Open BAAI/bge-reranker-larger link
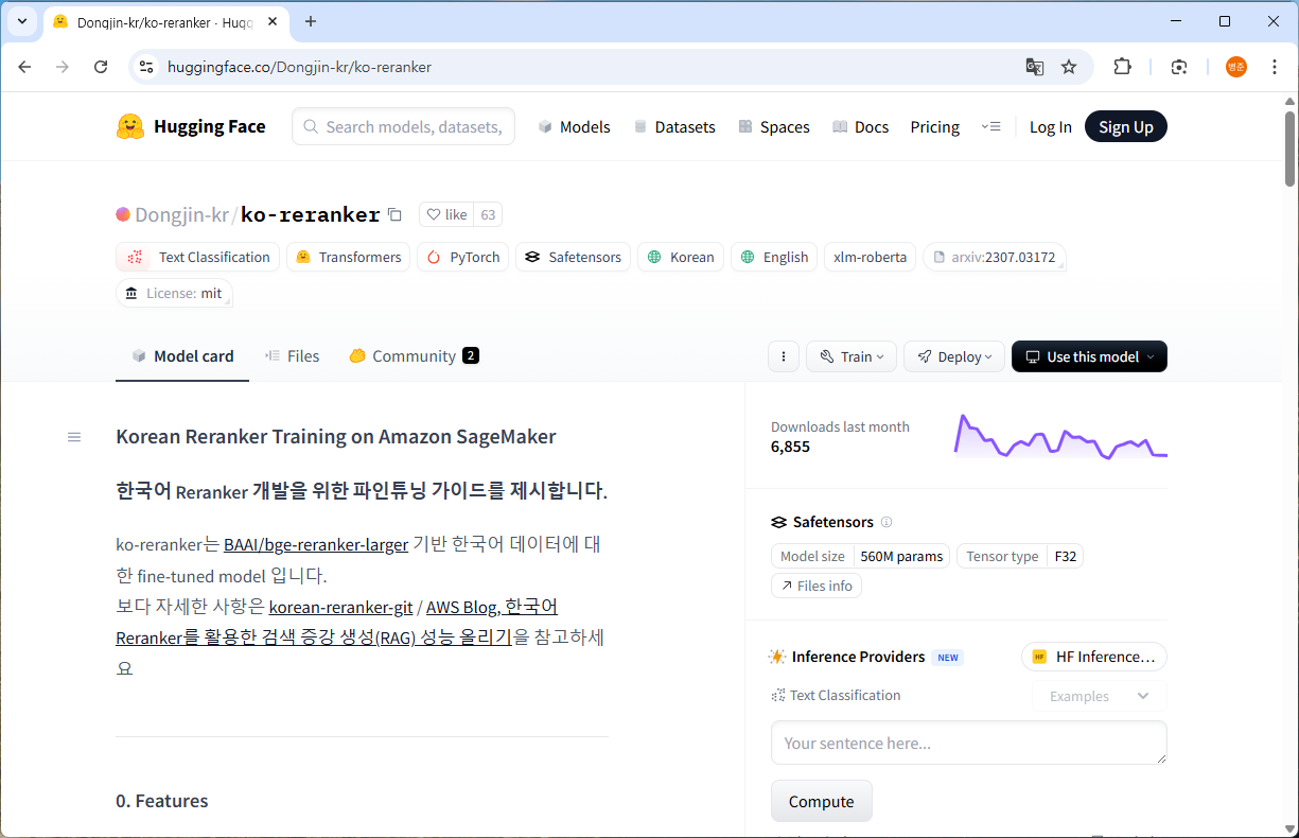The width and height of the screenshot is (1299, 838). coord(316,545)
